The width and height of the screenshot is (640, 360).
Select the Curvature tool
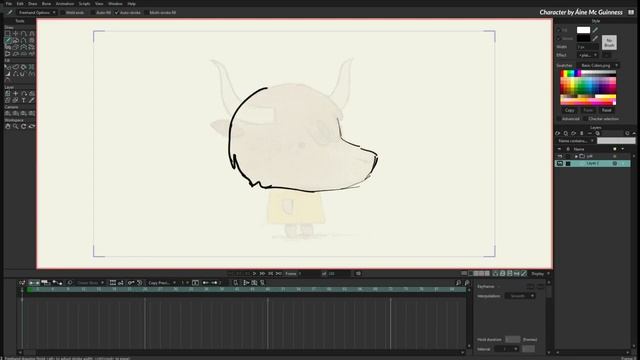tap(31, 34)
